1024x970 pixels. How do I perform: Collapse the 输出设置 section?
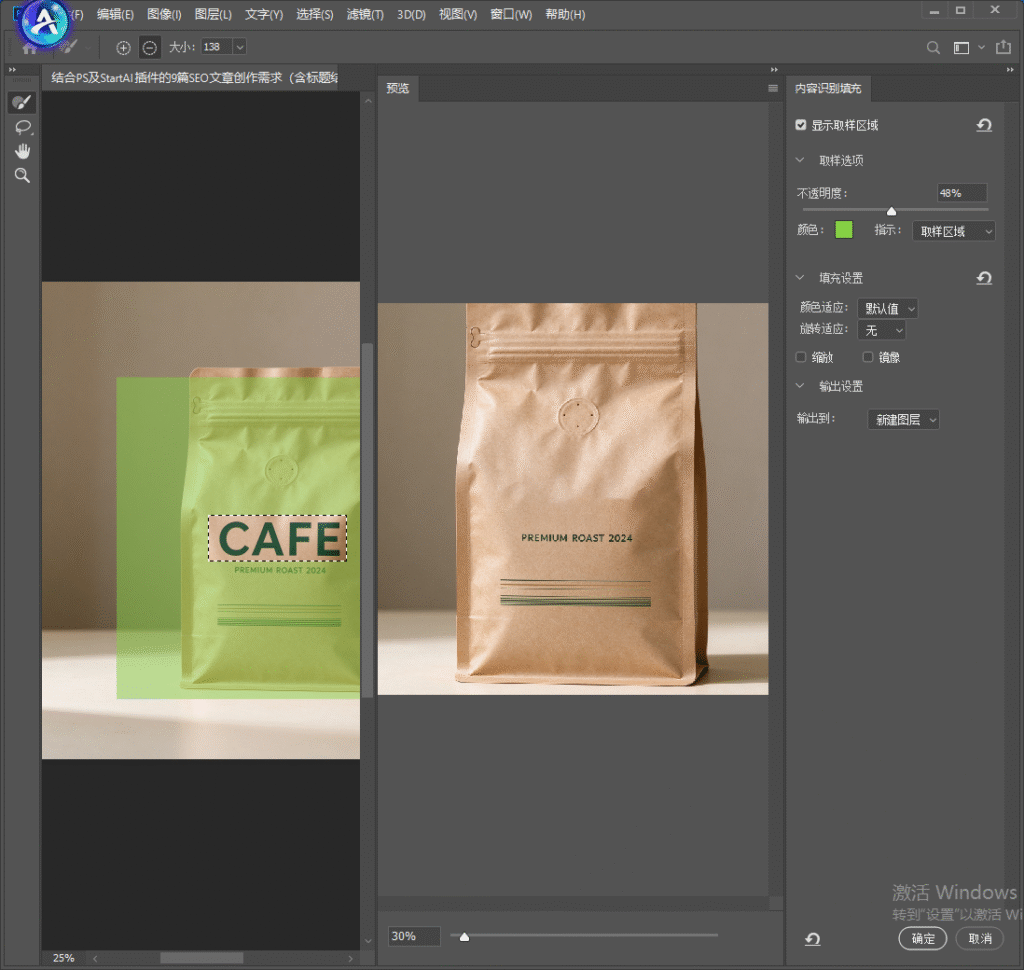[800, 386]
